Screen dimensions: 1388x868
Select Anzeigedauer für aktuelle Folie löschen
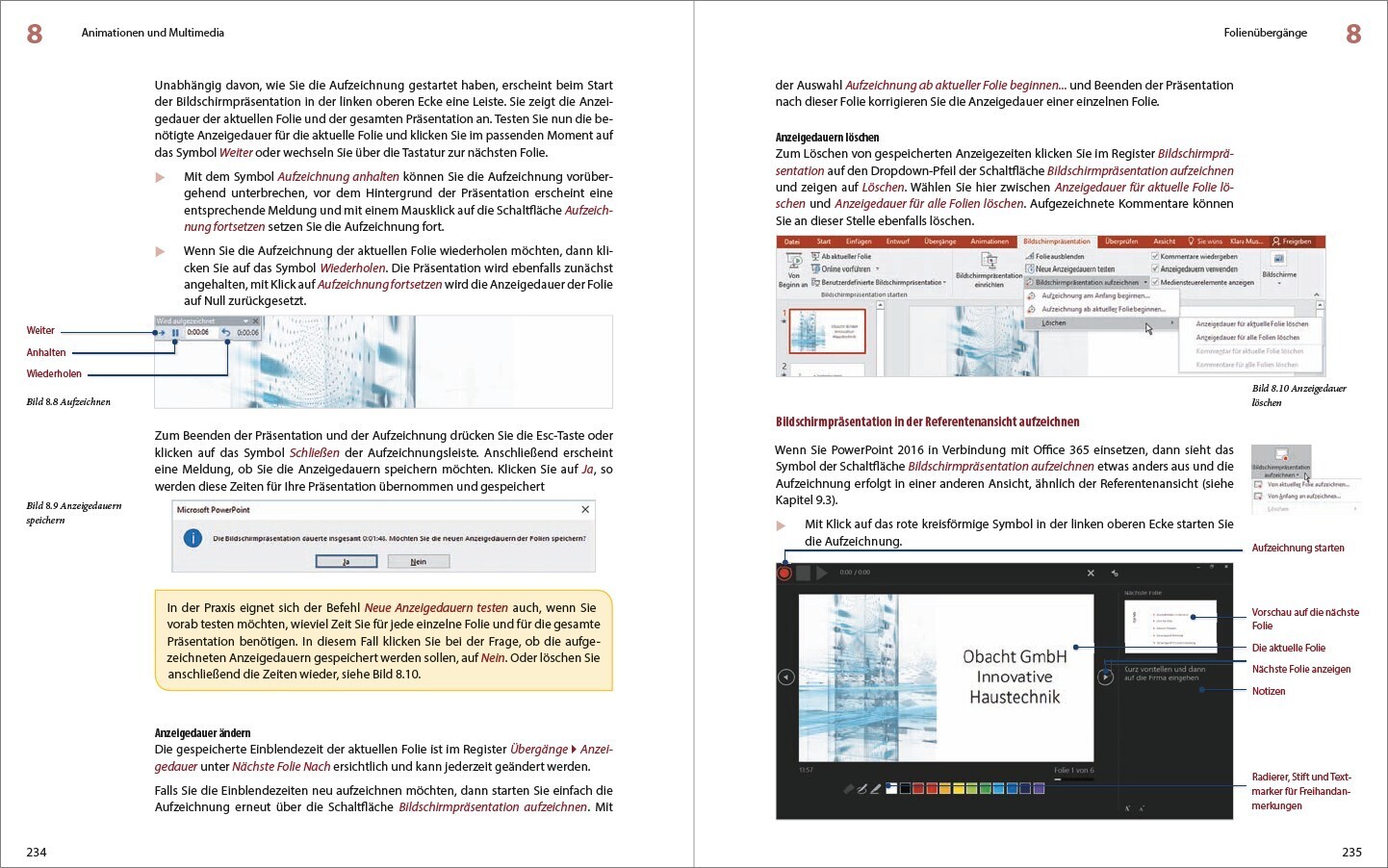[1251, 324]
